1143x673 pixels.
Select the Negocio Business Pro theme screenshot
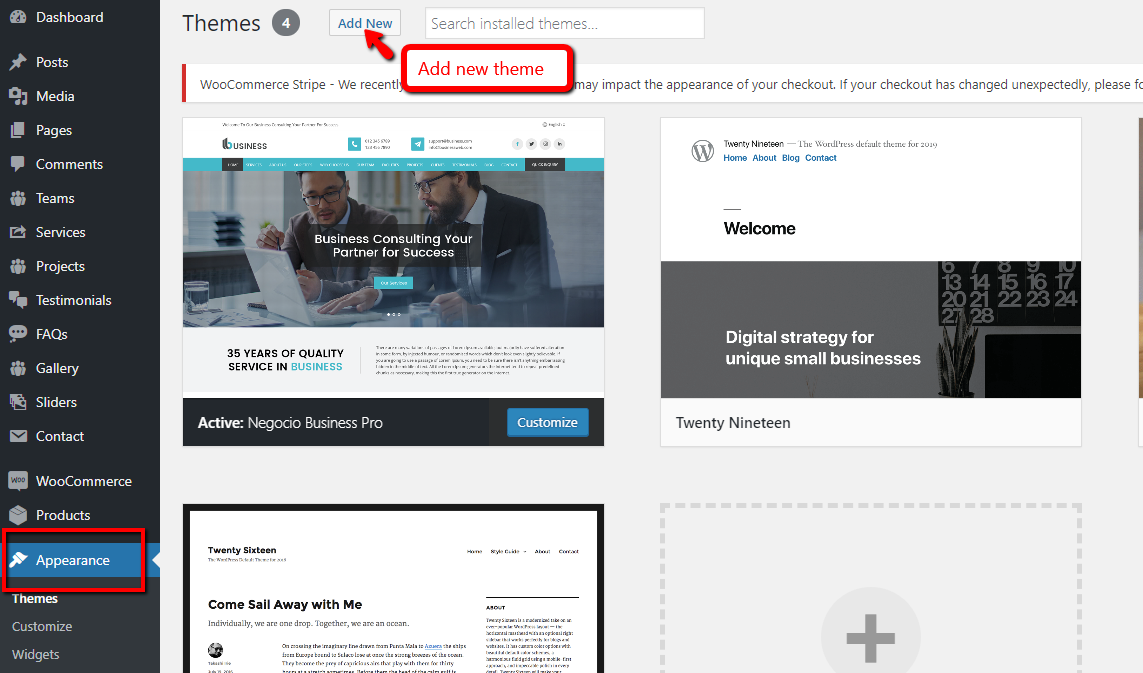point(394,257)
